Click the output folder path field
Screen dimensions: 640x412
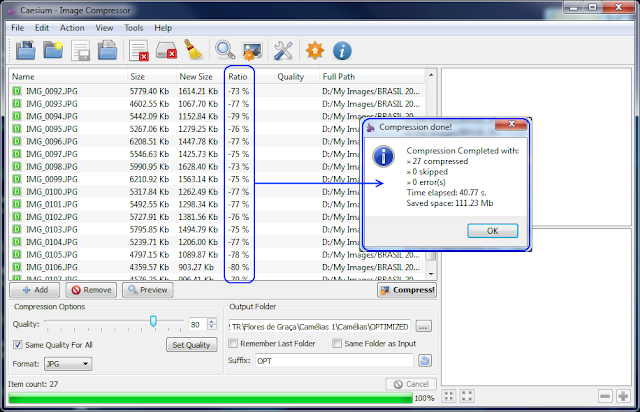[319, 326]
